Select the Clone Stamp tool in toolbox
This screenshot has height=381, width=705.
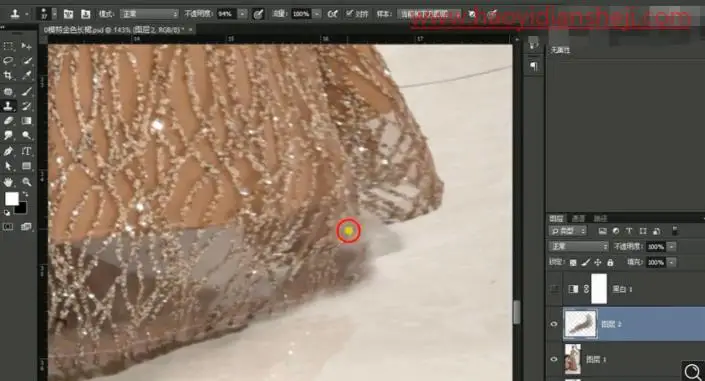8,106
